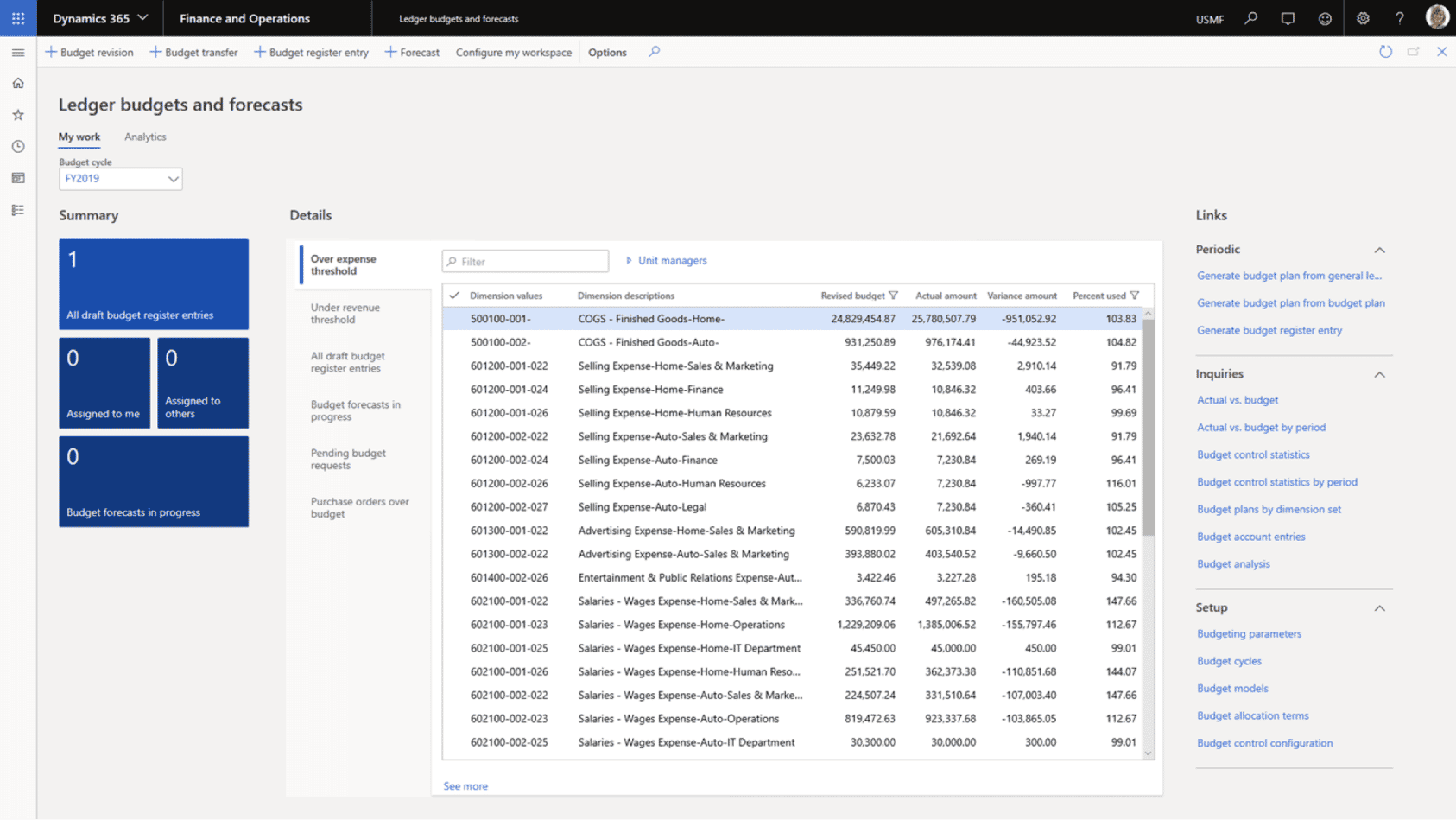The image size is (1456, 820).
Task: Sort by Variance amount column header
Action: 1022,296
